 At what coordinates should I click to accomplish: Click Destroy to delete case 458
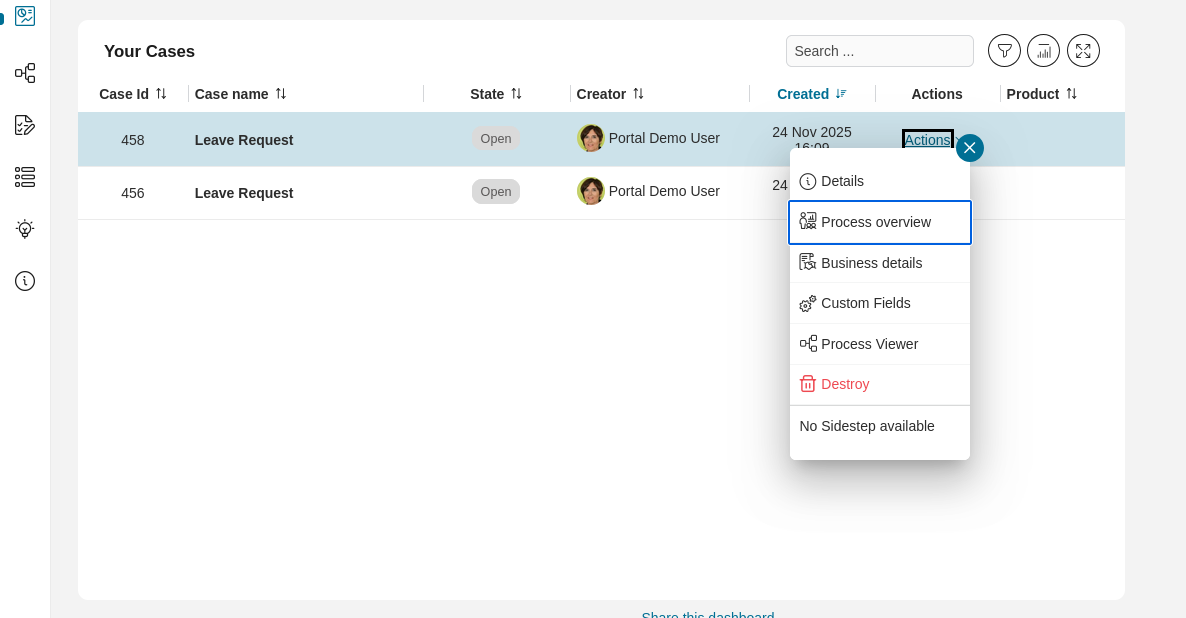click(845, 384)
